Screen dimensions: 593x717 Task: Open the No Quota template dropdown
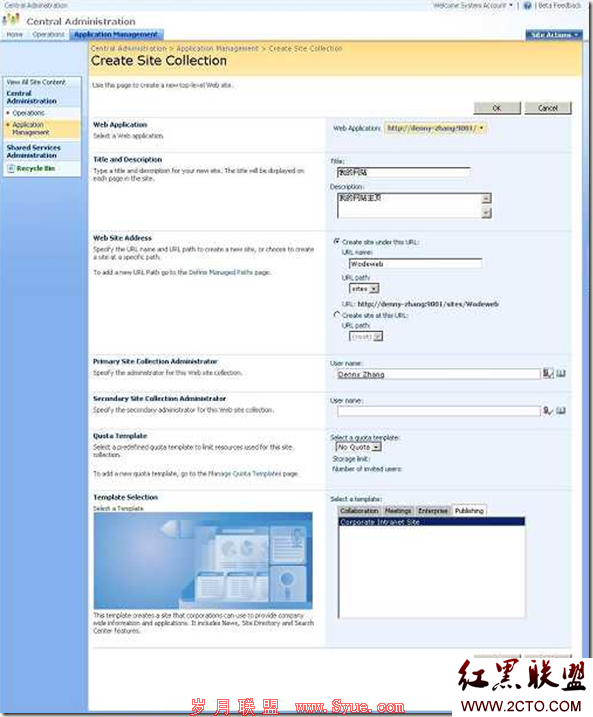358,447
